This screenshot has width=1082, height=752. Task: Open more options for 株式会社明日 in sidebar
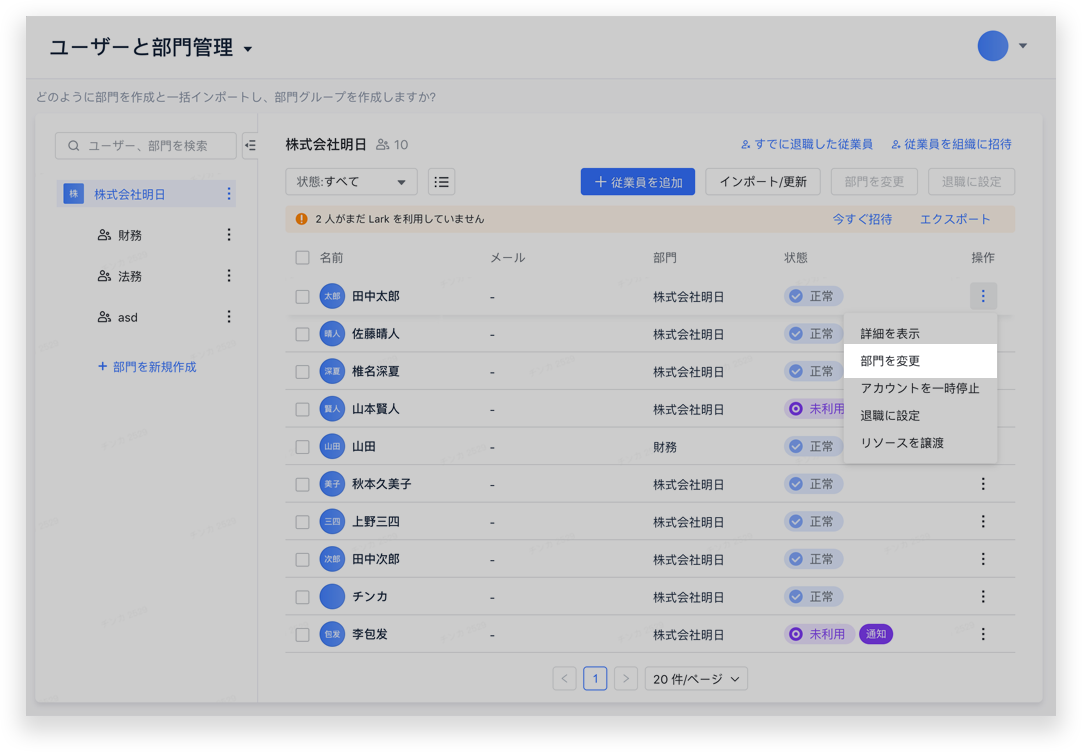tap(229, 194)
